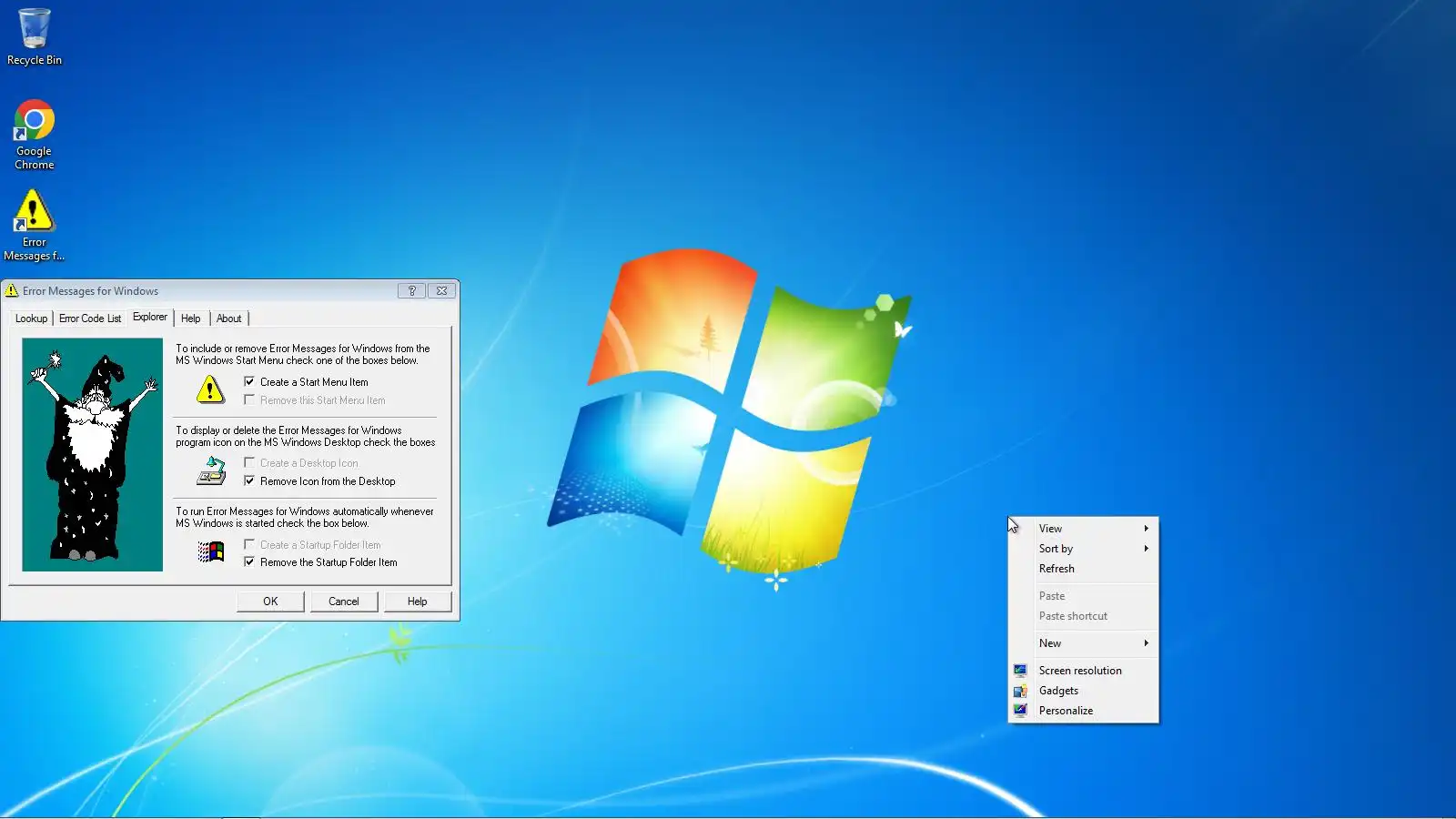
Task: Select Personalize in the context menu
Action: [x=1083, y=711]
